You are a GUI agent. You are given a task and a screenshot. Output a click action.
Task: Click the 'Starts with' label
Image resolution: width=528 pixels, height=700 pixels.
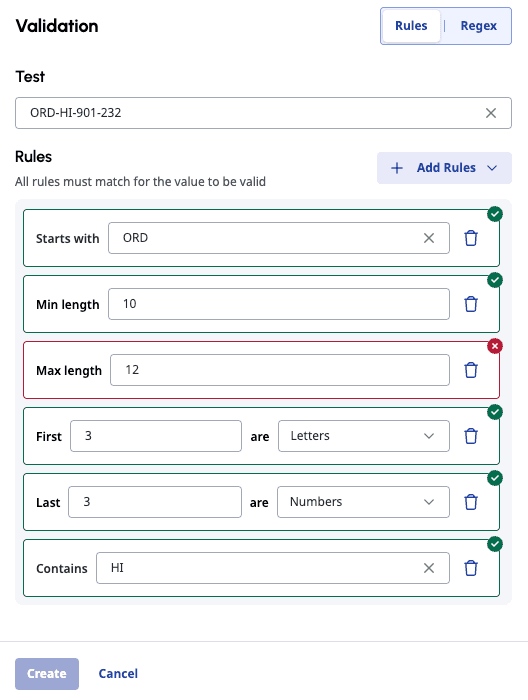coord(67,238)
